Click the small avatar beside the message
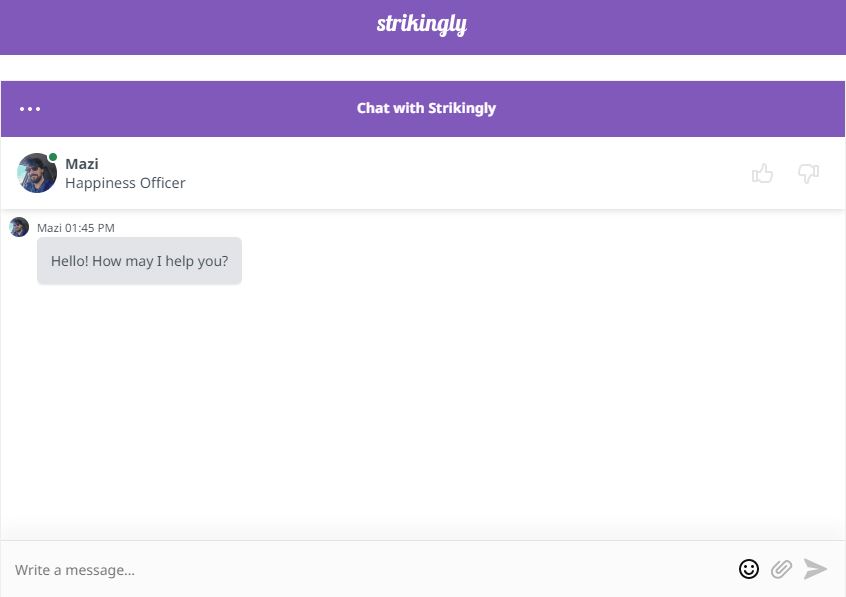The height and width of the screenshot is (597, 846). 19,227
